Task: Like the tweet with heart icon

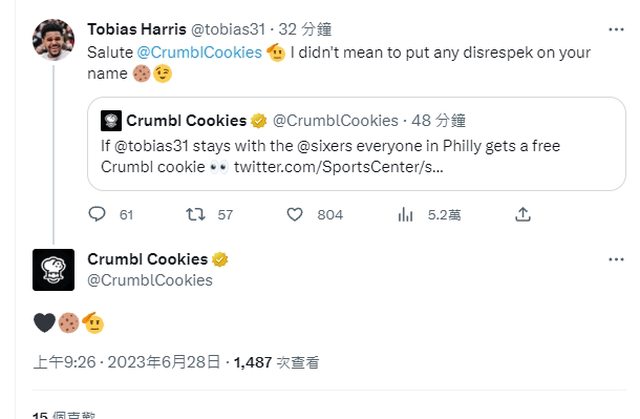Action: point(295,214)
